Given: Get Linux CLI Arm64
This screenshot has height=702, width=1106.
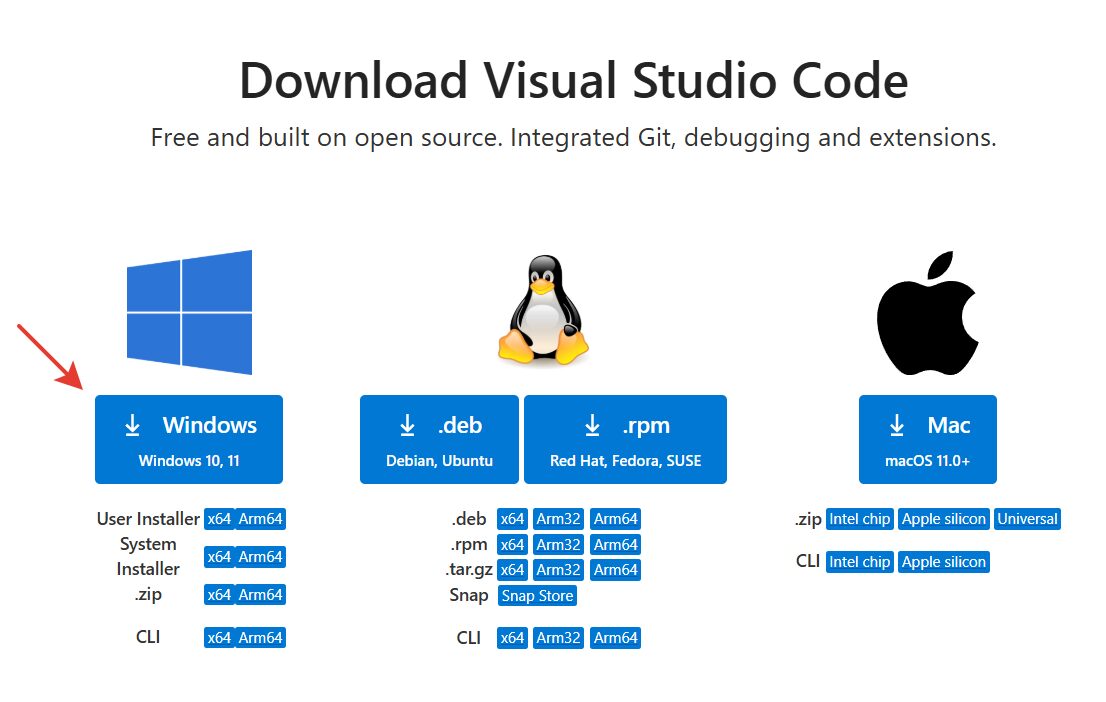Looking at the screenshot, I should click(616, 638).
